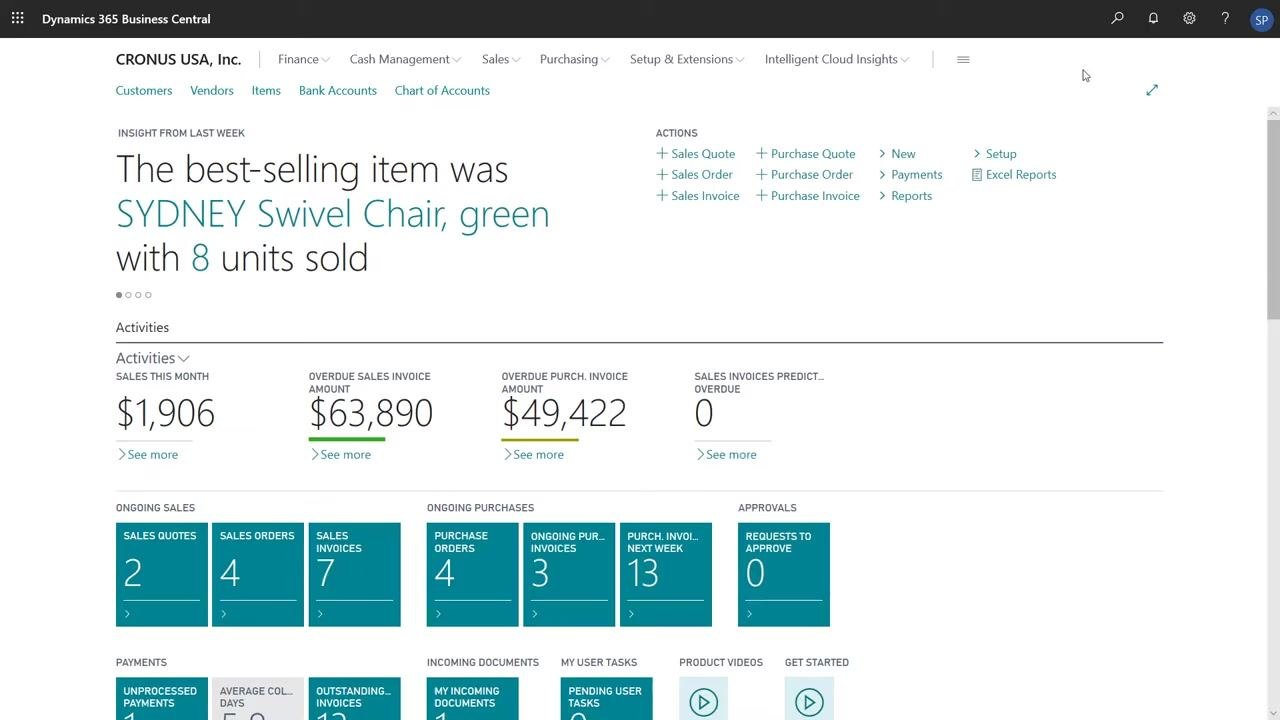Open the Purchasing menu dropdown
This screenshot has height=720, width=1280.
point(575,59)
